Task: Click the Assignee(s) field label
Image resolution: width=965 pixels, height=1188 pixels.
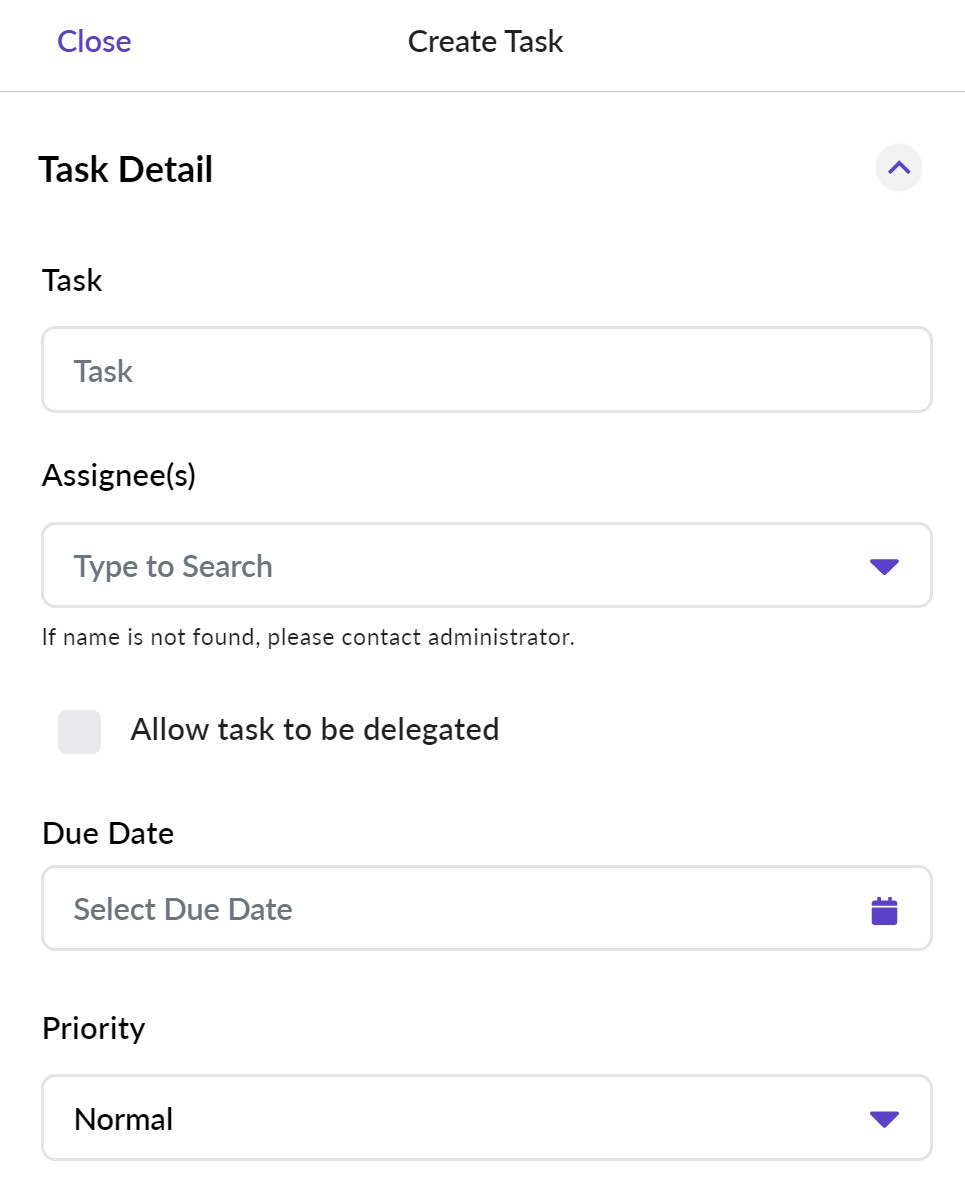Action: click(x=119, y=476)
